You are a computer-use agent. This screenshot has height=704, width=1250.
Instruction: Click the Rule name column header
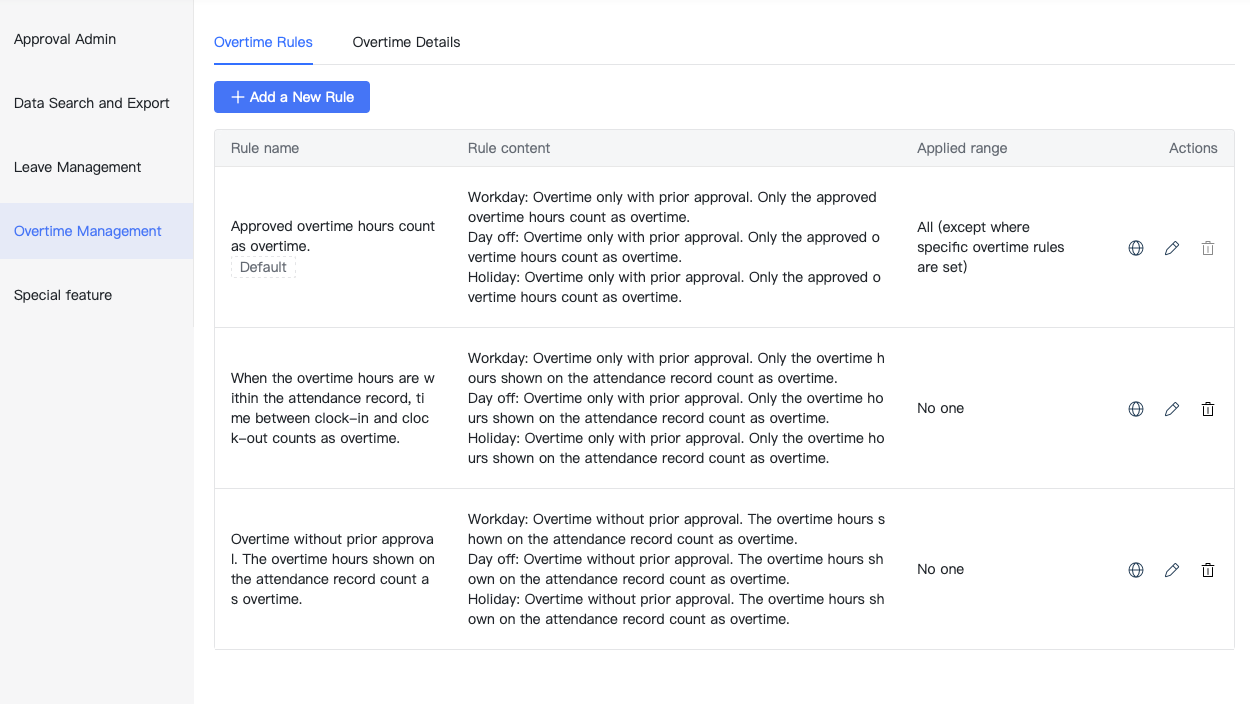(x=265, y=148)
